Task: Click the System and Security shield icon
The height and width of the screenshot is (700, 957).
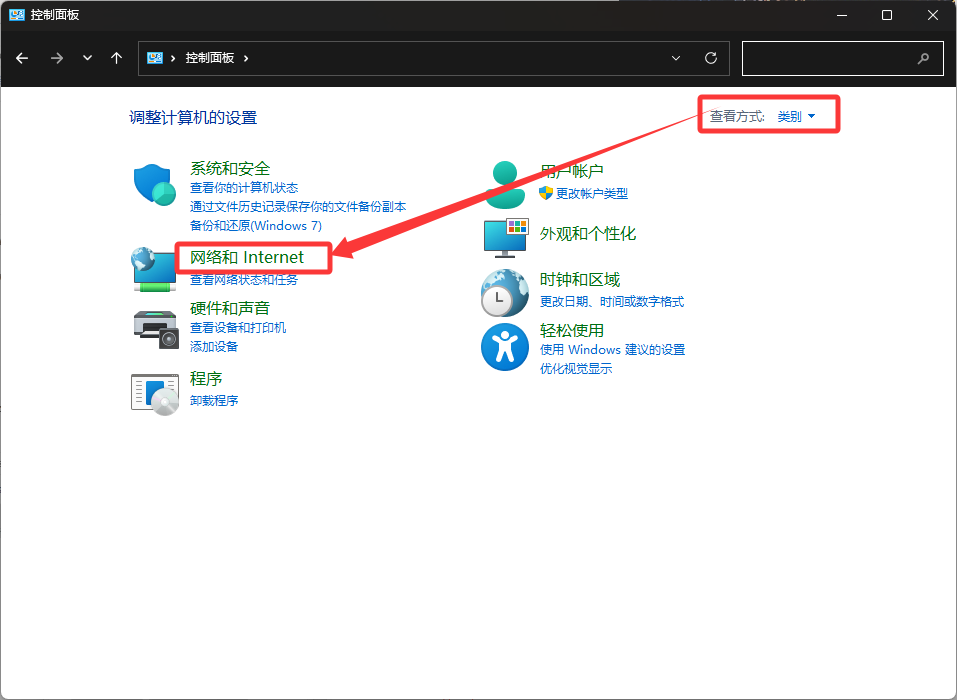Action: click(155, 185)
